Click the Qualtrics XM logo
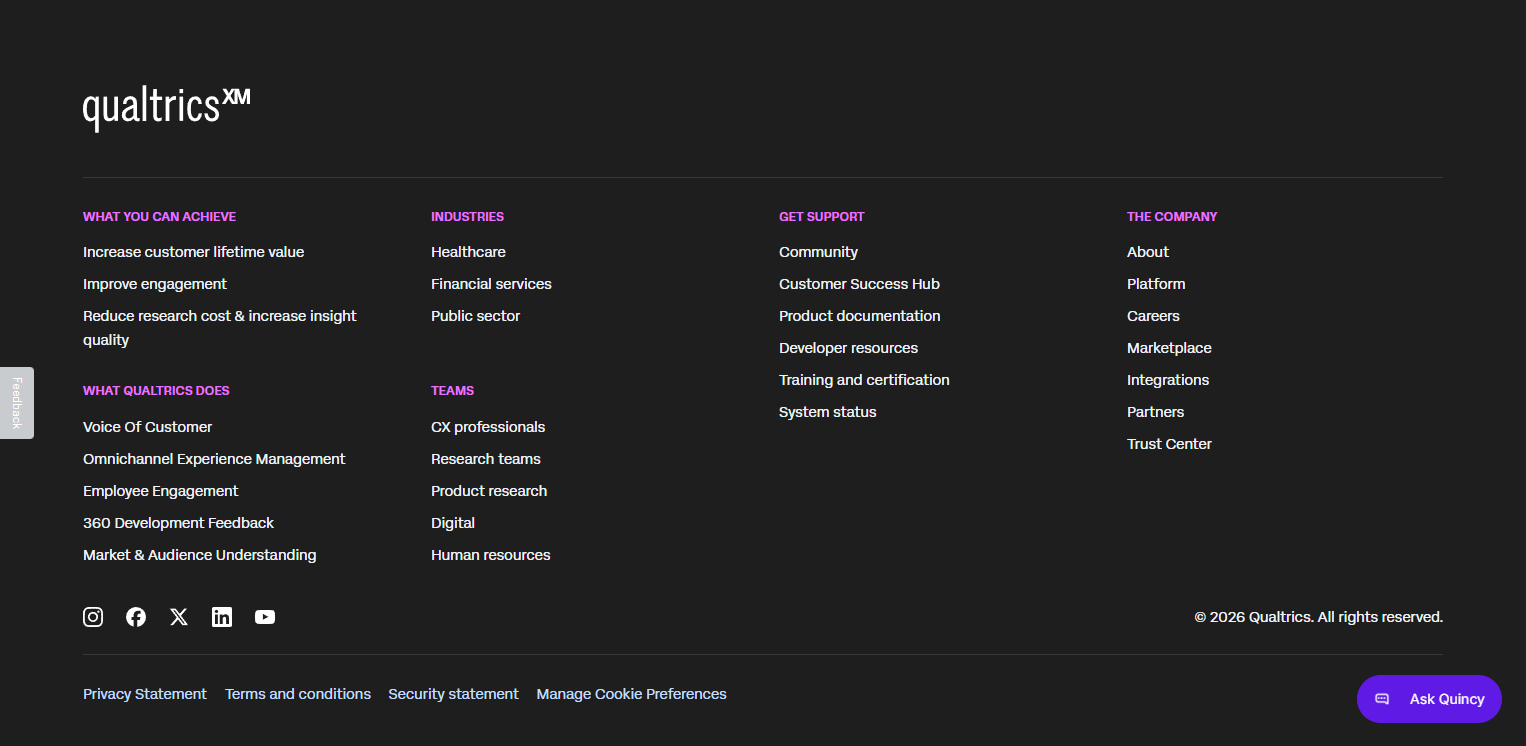The height and width of the screenshot is (746, 1526). pyautogui.click(x=166, y=108)
